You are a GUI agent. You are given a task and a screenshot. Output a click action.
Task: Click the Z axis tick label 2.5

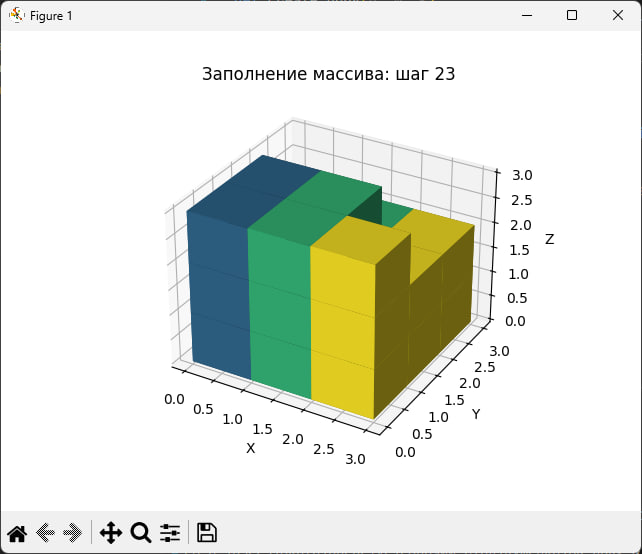click(522, 201)
